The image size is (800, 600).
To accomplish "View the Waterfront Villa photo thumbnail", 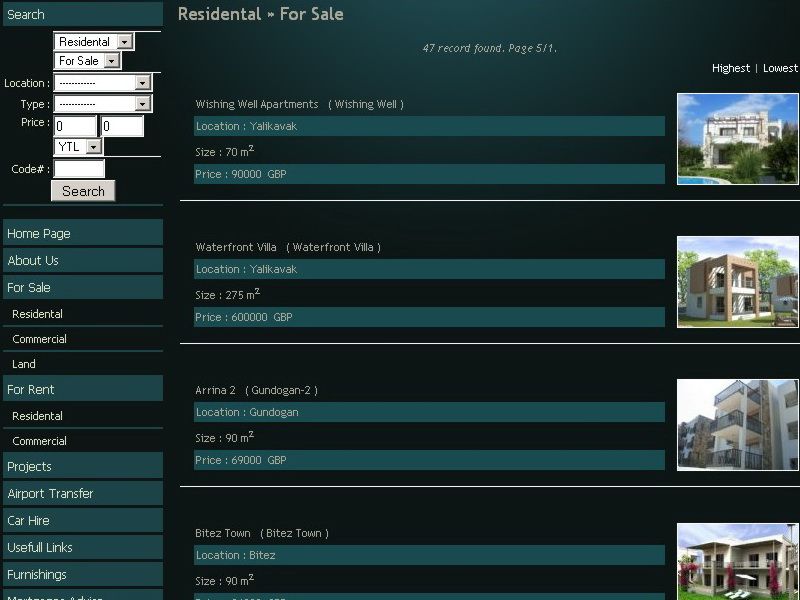I will 738,282.
